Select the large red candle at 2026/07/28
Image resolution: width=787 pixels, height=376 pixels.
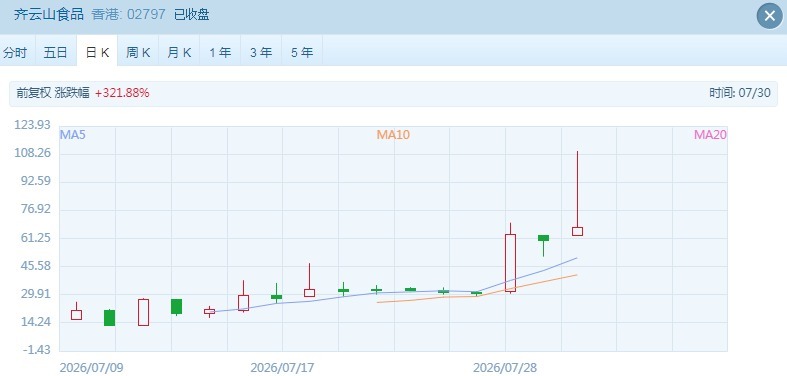[x=510, y=258]
